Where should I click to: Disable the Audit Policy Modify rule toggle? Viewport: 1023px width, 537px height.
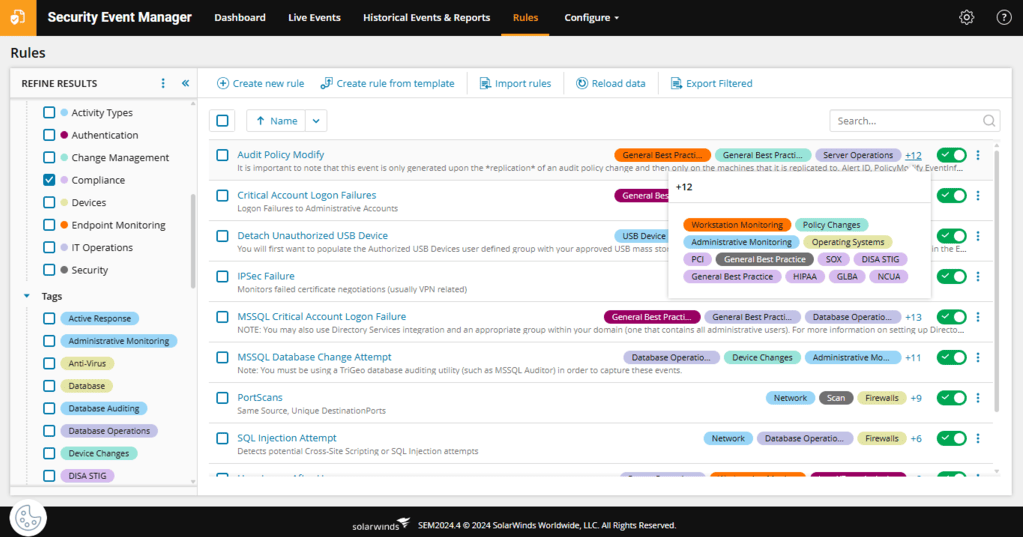pos(951,155)
